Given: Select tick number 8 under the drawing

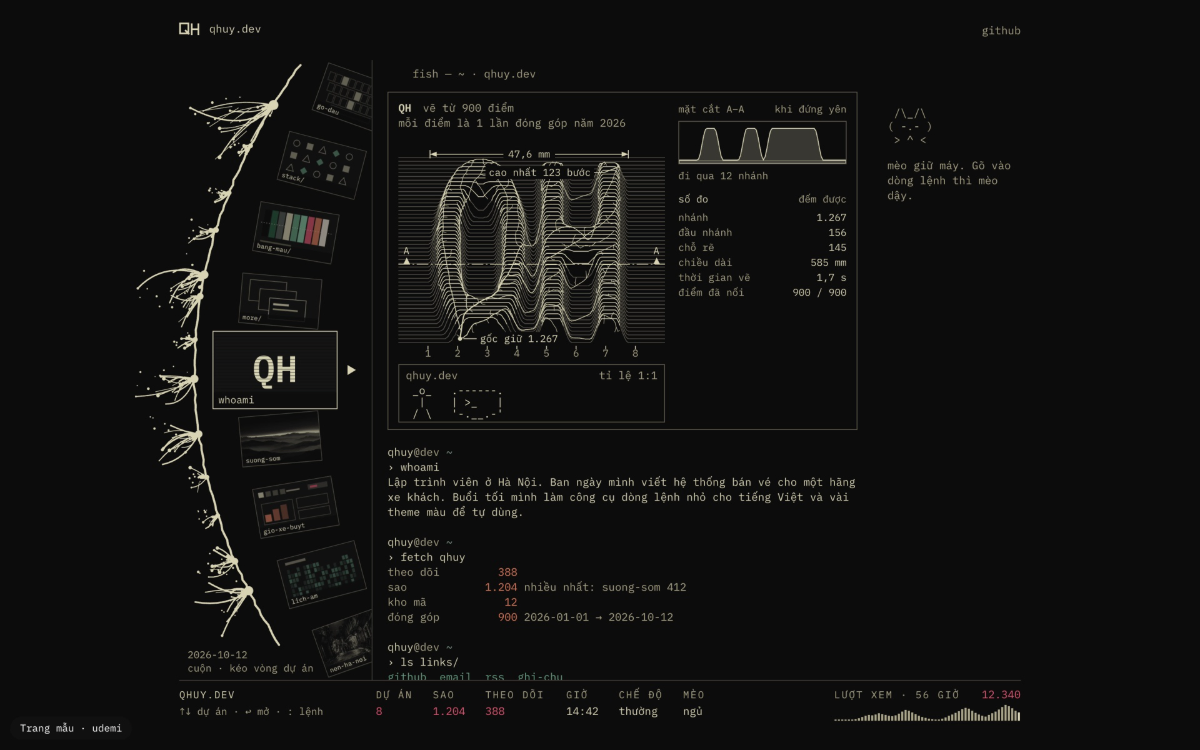Looking at the screenshot, I should (x=635, y=352).
